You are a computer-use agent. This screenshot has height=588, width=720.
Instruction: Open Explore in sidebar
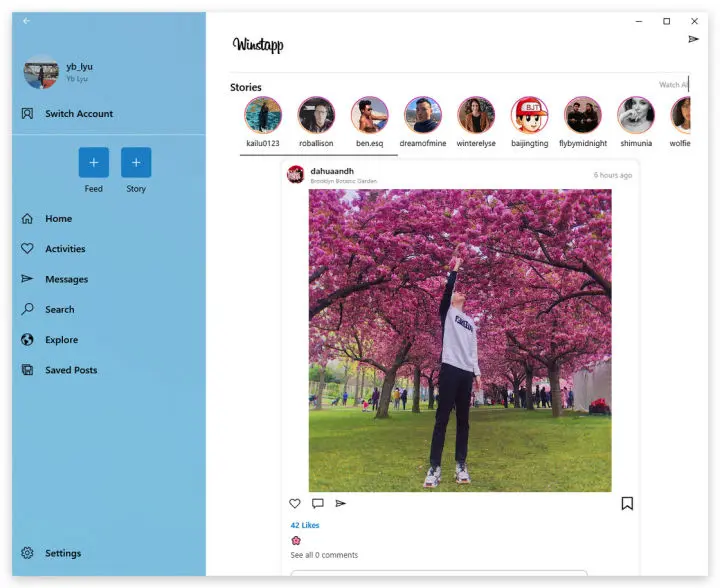(108, 340)
